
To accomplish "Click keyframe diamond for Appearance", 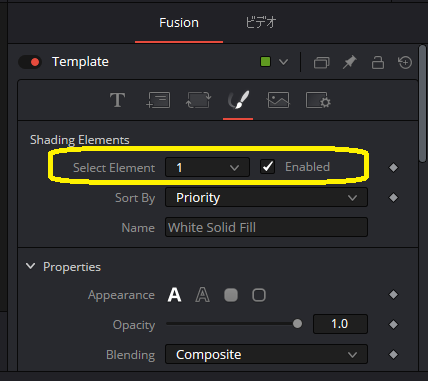I will coord(393,295).
